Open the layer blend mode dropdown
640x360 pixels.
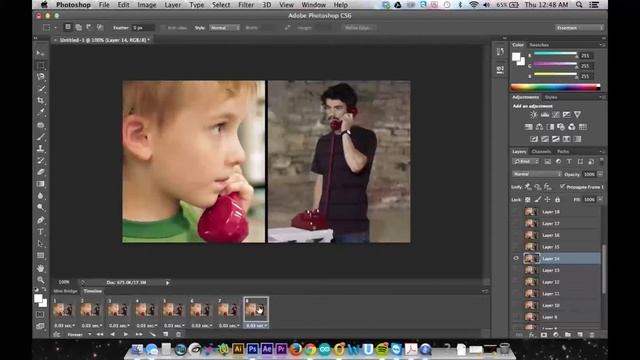(x=537, y=174)
